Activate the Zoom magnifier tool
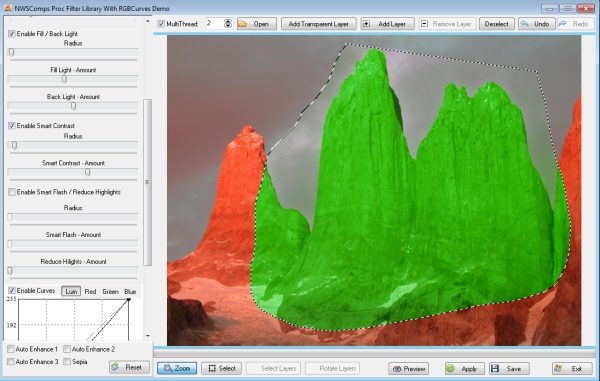The image size is (600, 381). coord(177,368)
